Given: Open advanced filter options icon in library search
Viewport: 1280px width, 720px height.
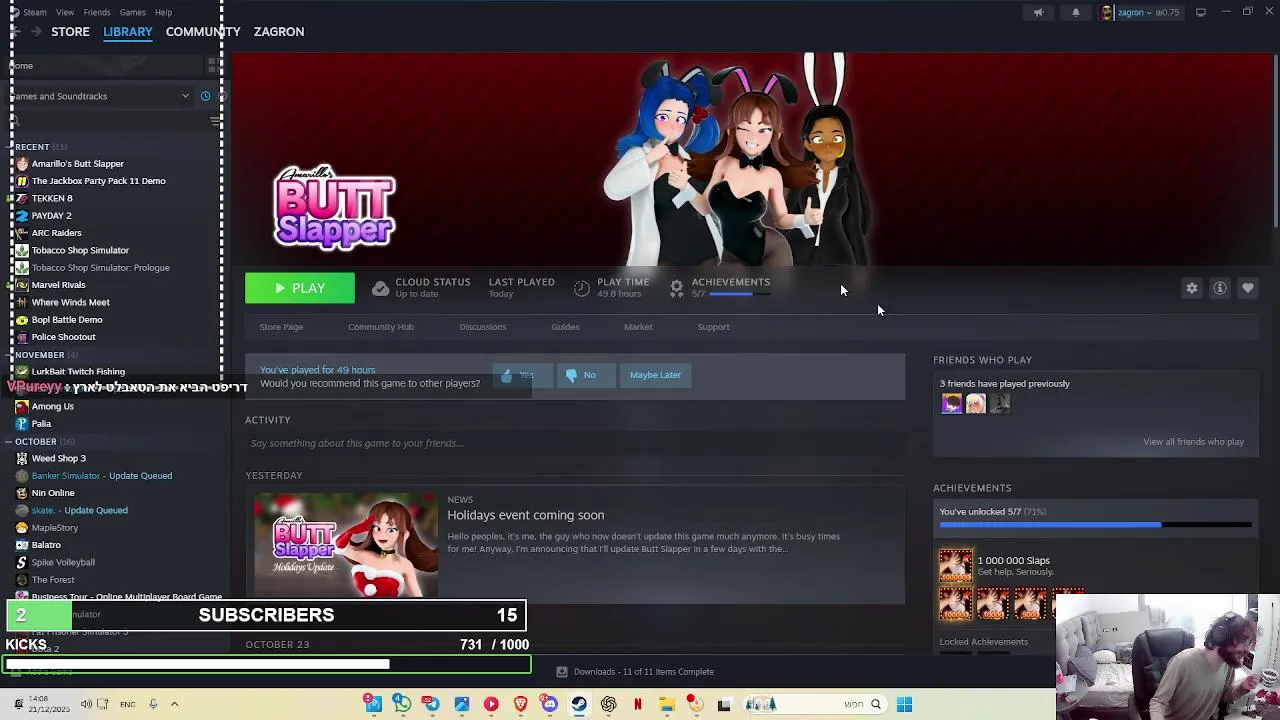Looking at the screenshot, I should 216,121.
